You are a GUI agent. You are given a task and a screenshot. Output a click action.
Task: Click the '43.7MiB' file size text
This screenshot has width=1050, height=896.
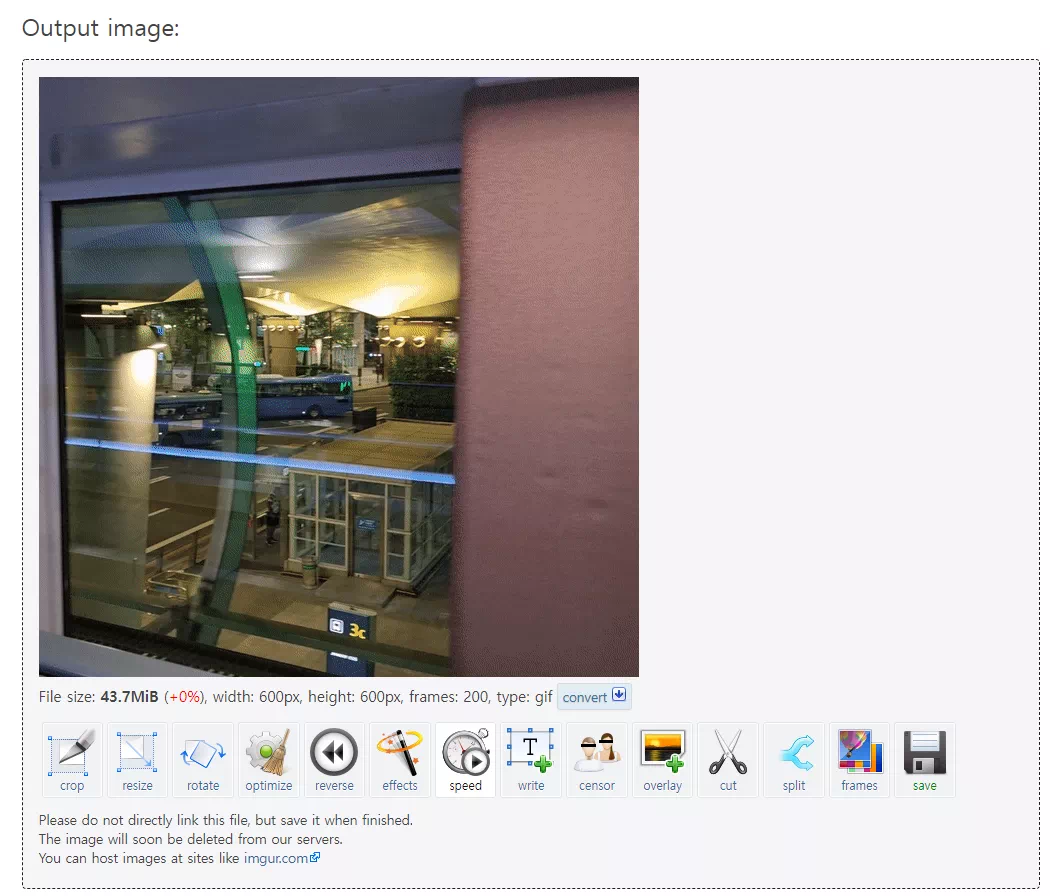pyautogui.click(x=129, y=696)
